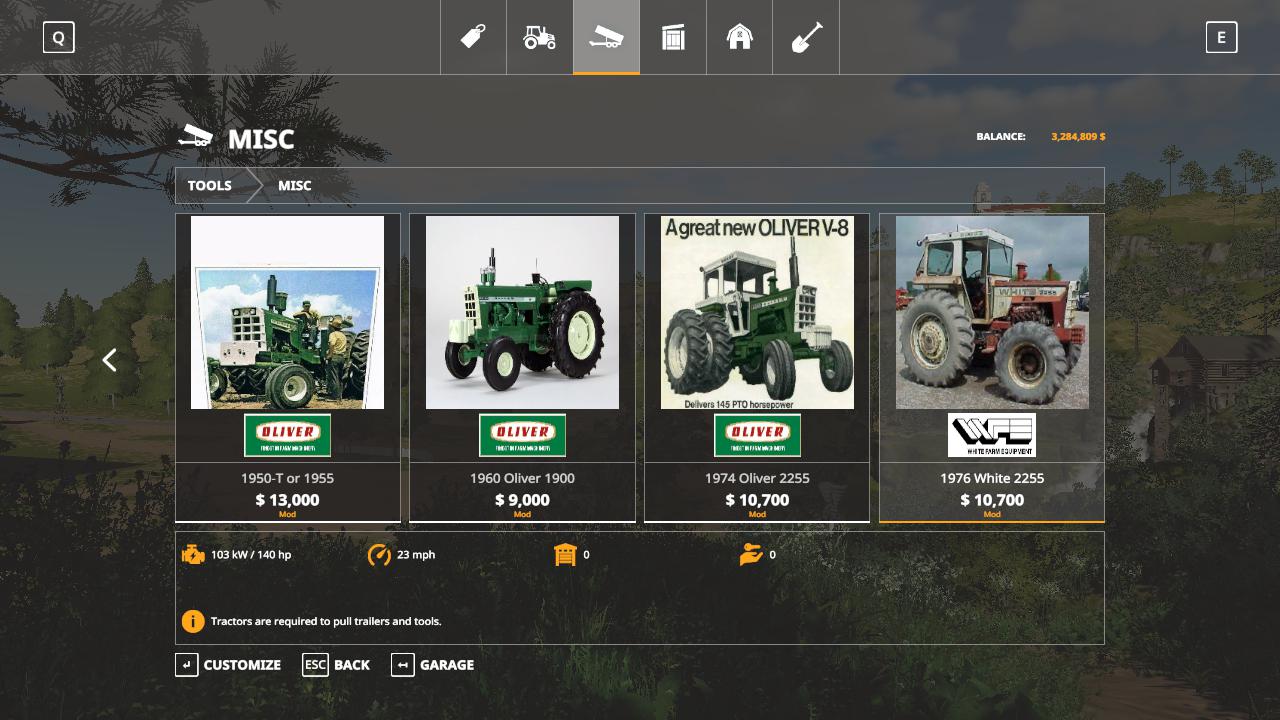Select MISC breadcrumb item

294,186
